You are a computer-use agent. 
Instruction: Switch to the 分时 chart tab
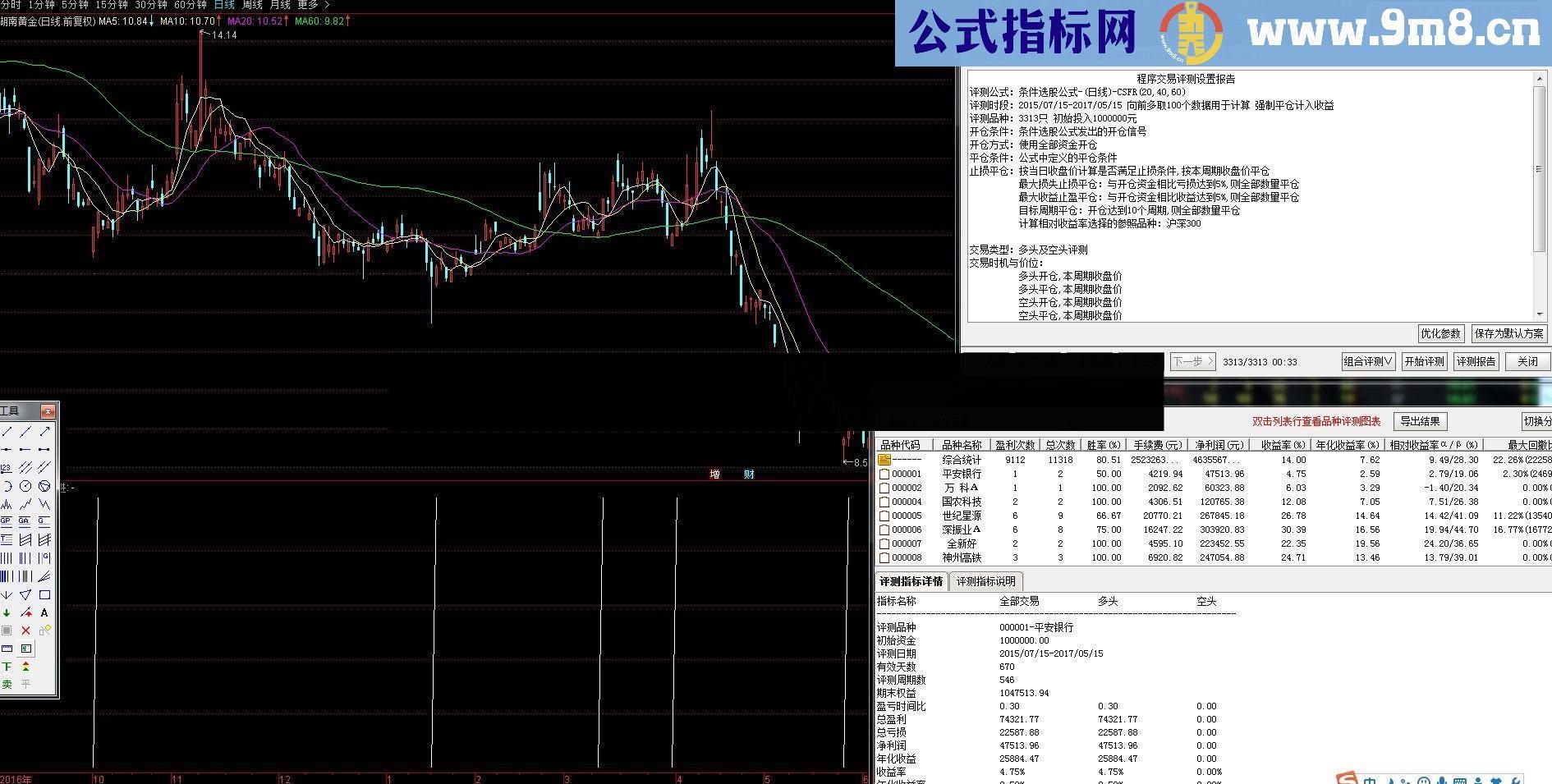[10, 5]
